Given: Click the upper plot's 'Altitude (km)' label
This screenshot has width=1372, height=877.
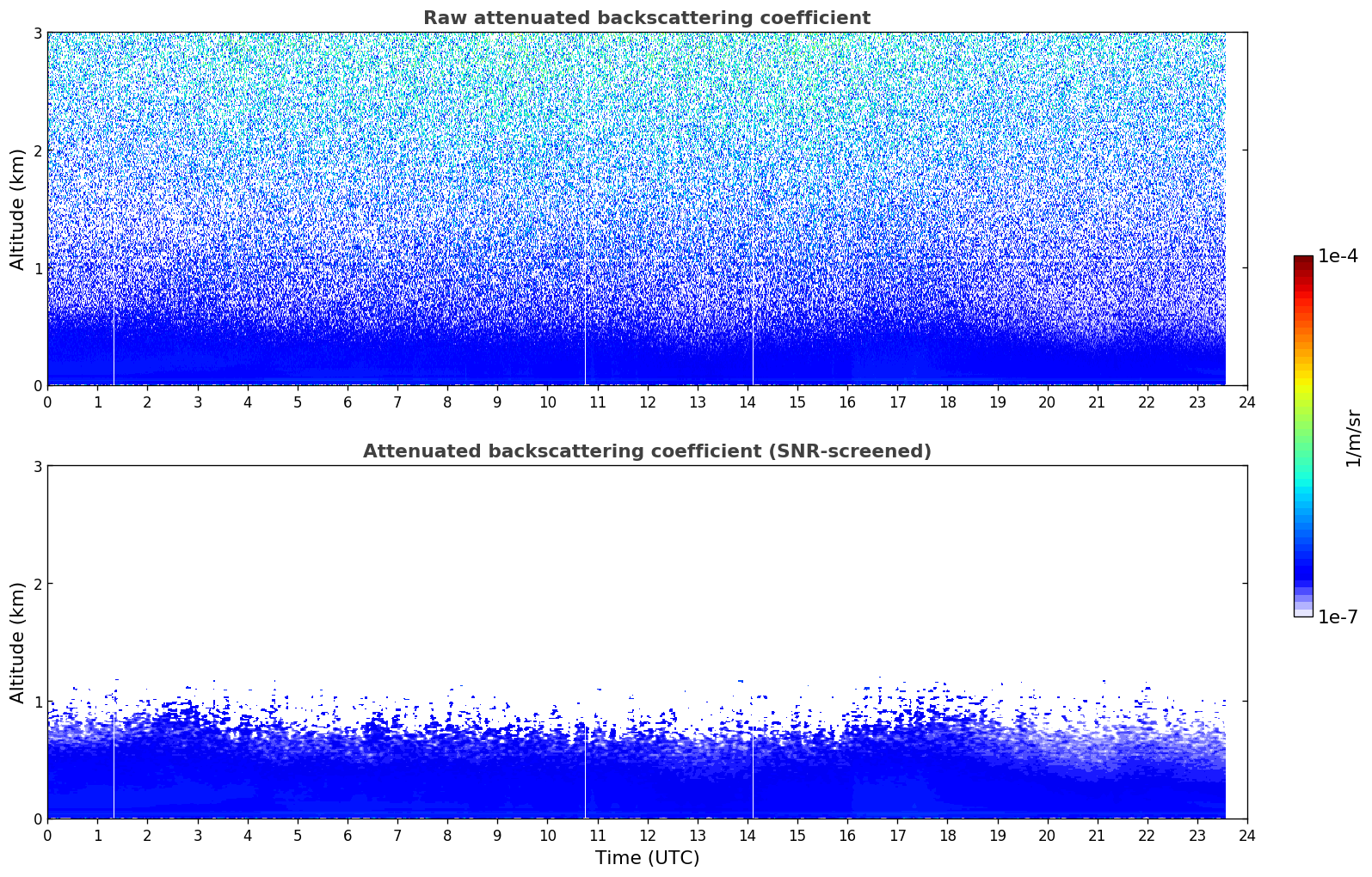Looking at the screenshot, I should click(17, 209).
